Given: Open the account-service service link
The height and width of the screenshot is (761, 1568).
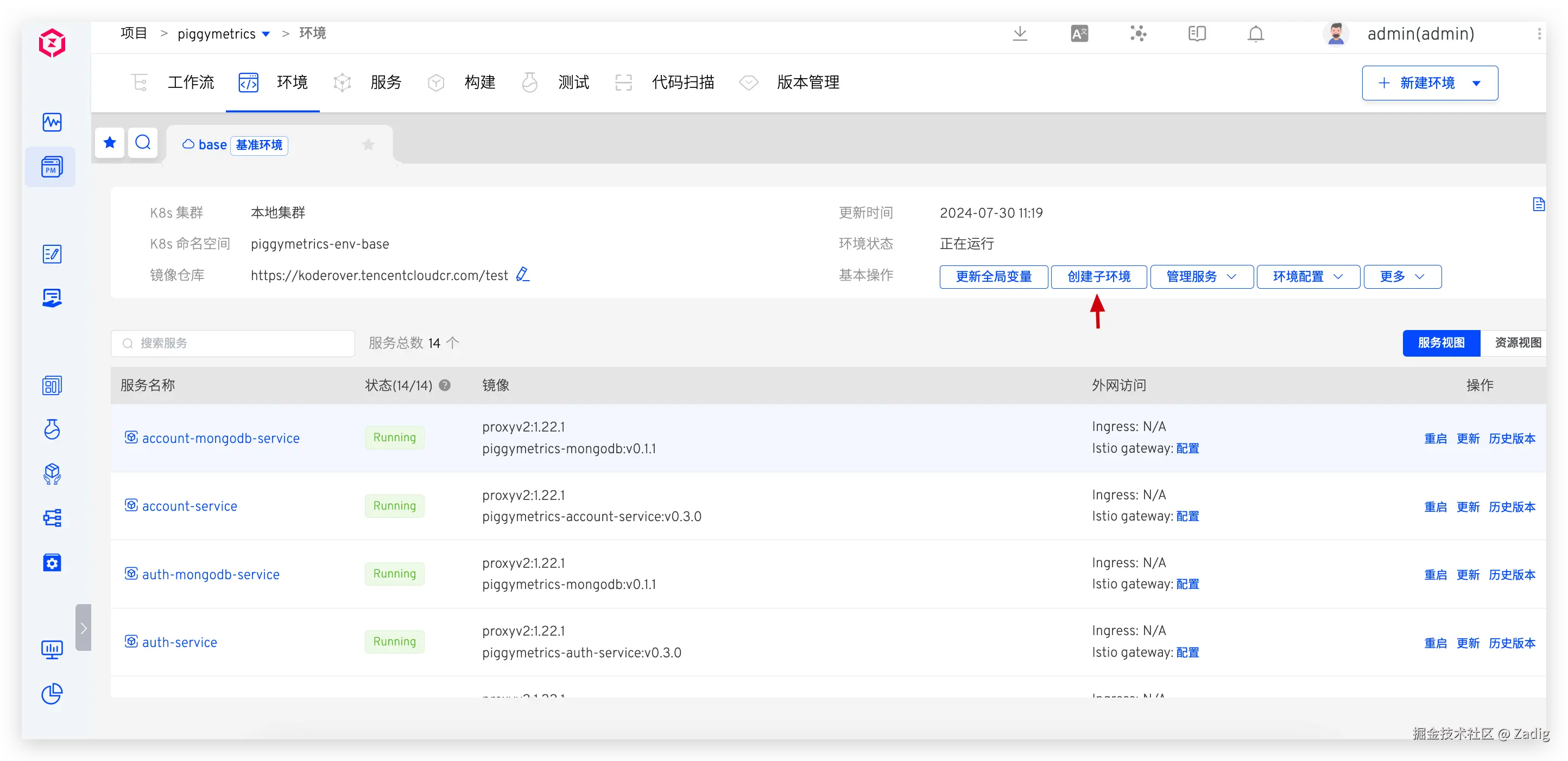Looking at the screenshot, I should (189, 506).
